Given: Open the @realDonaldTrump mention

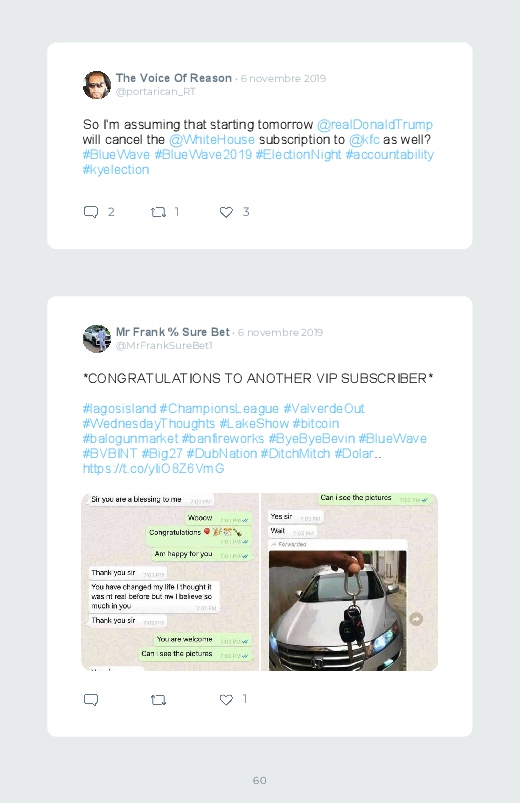Looking at the screenshot, I should coord(375,124).
